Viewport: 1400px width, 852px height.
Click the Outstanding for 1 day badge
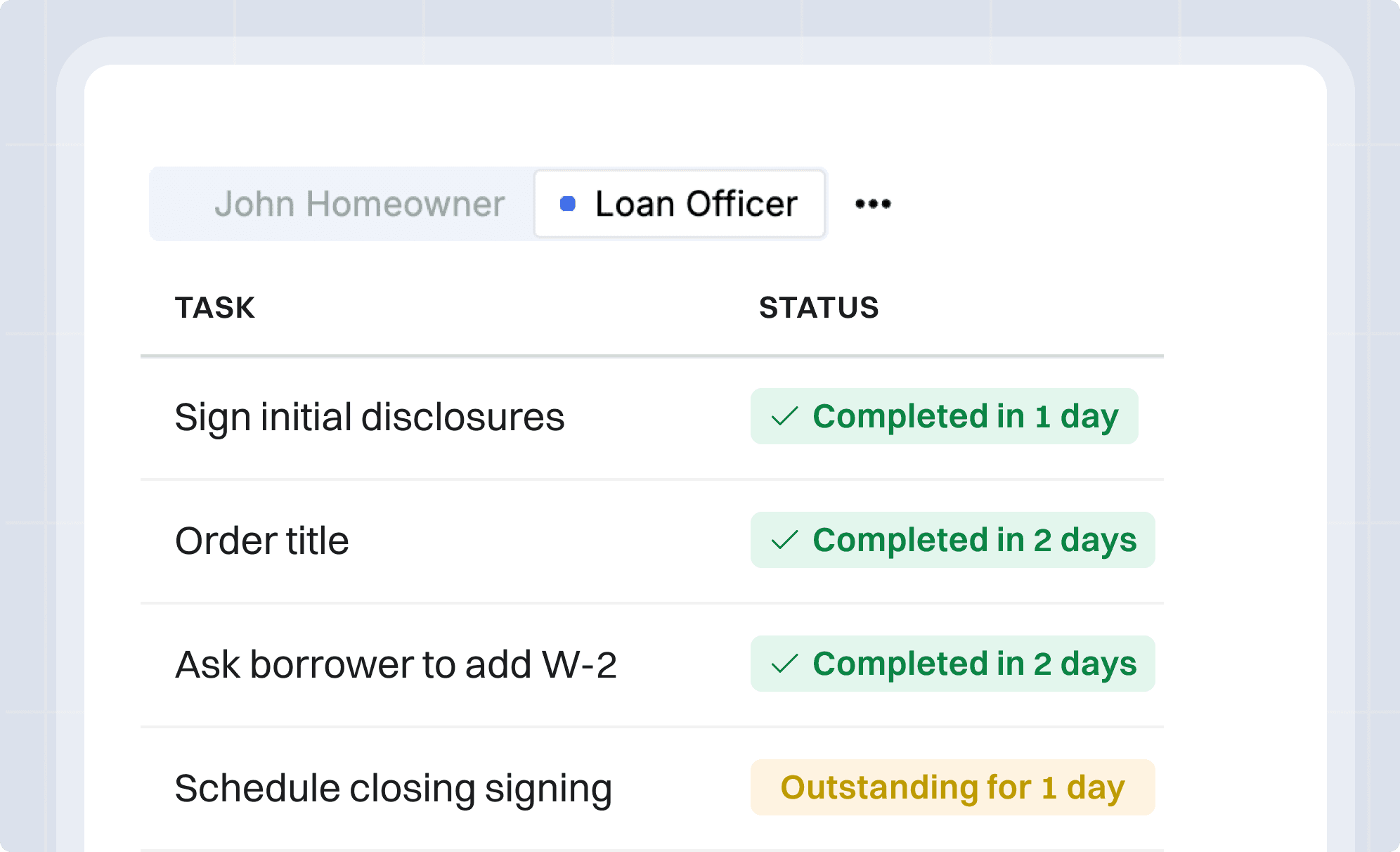pyautogui.click(x=952, y=787)
